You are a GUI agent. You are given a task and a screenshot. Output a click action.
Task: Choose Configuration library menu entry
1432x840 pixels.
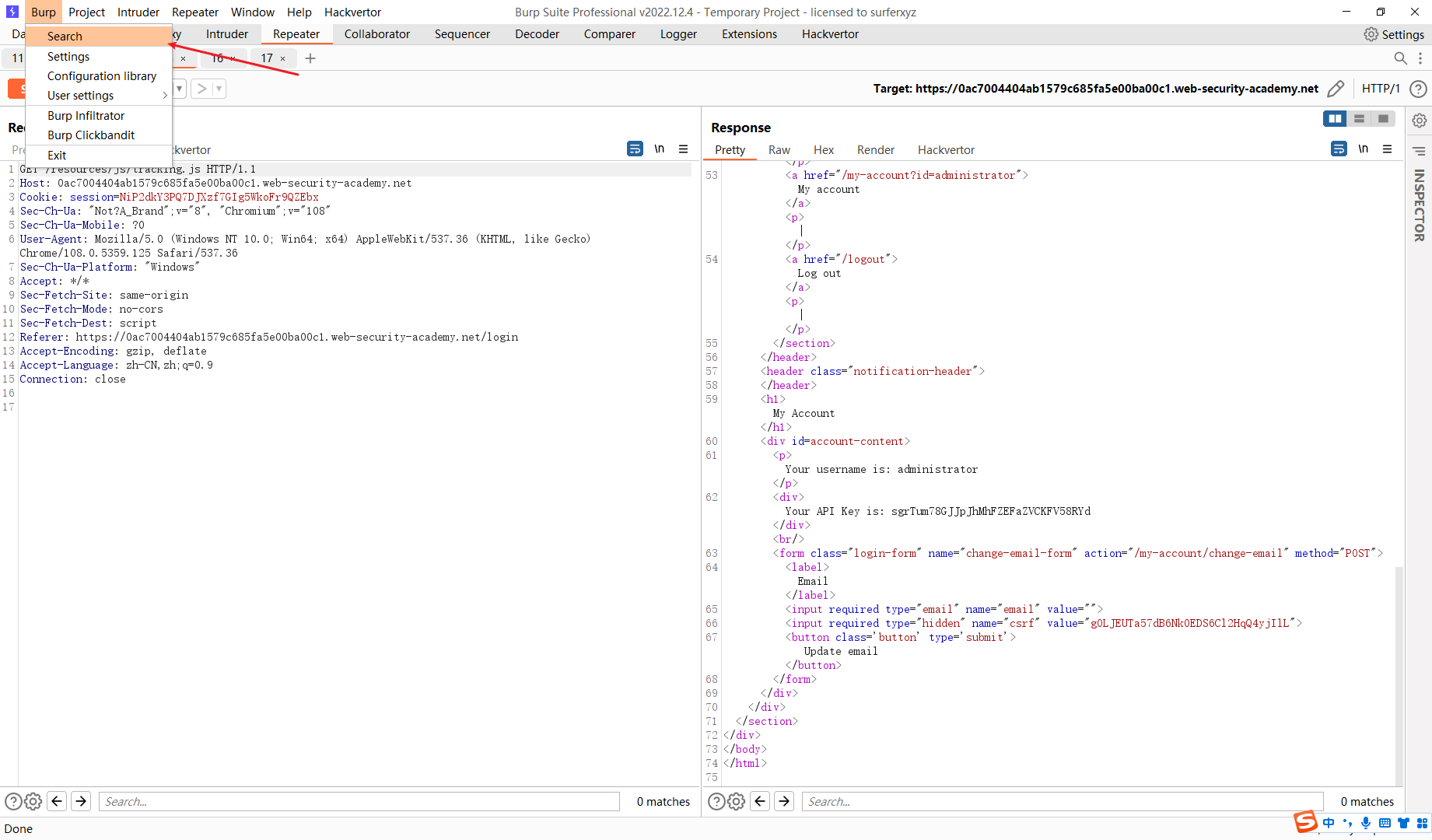99,76
